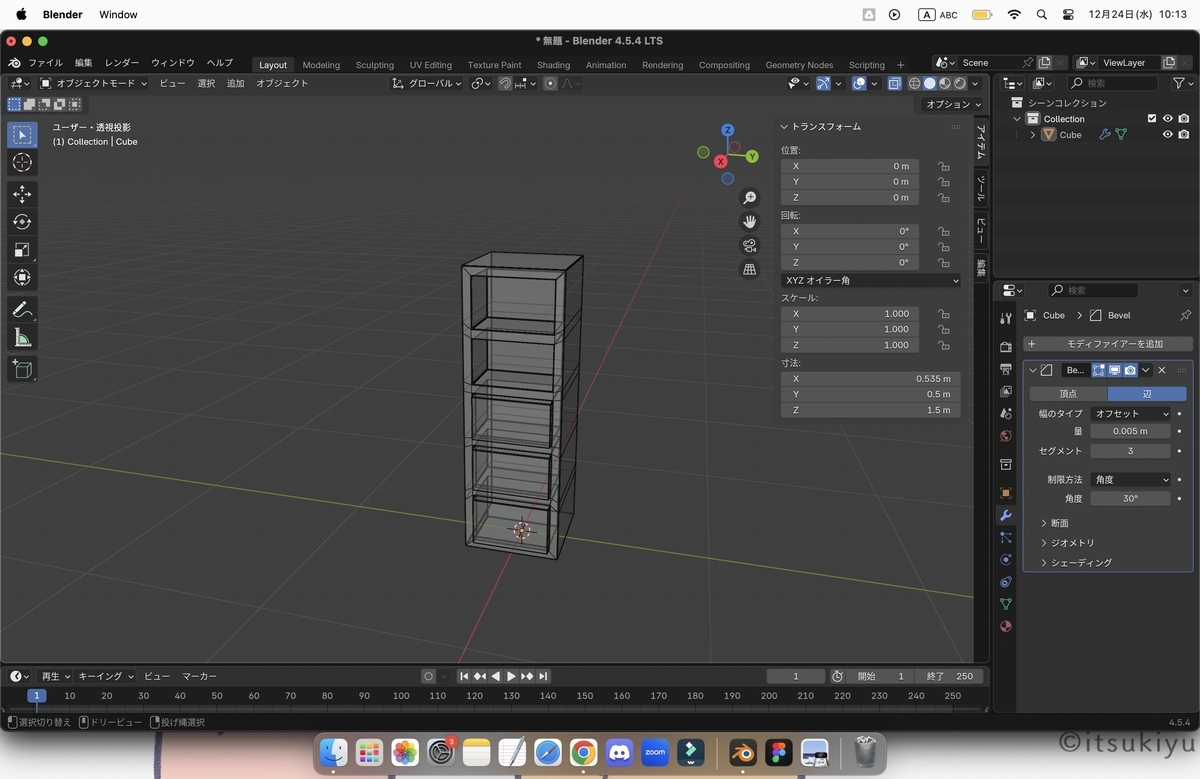Open Finder from the Dock
The height and width of the screenshot is (779, 1200).
click(x=333, y=753)
